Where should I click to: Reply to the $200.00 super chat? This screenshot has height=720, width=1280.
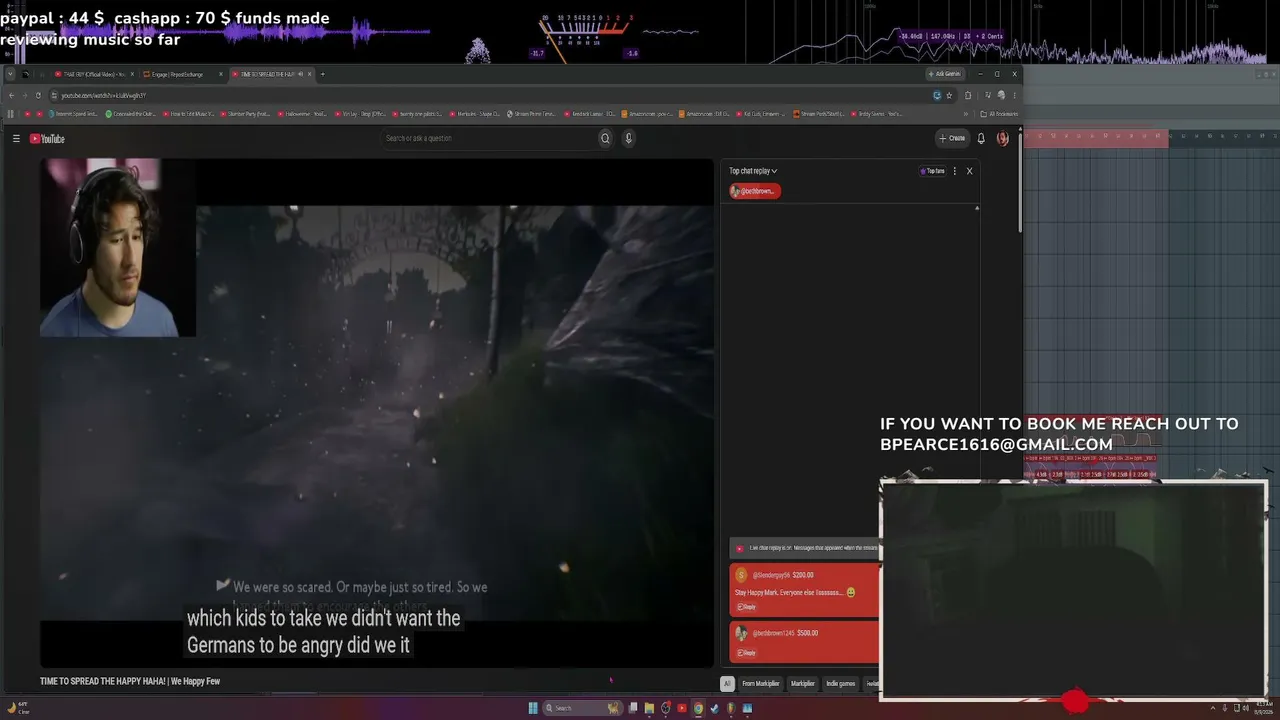coord(746,607)
